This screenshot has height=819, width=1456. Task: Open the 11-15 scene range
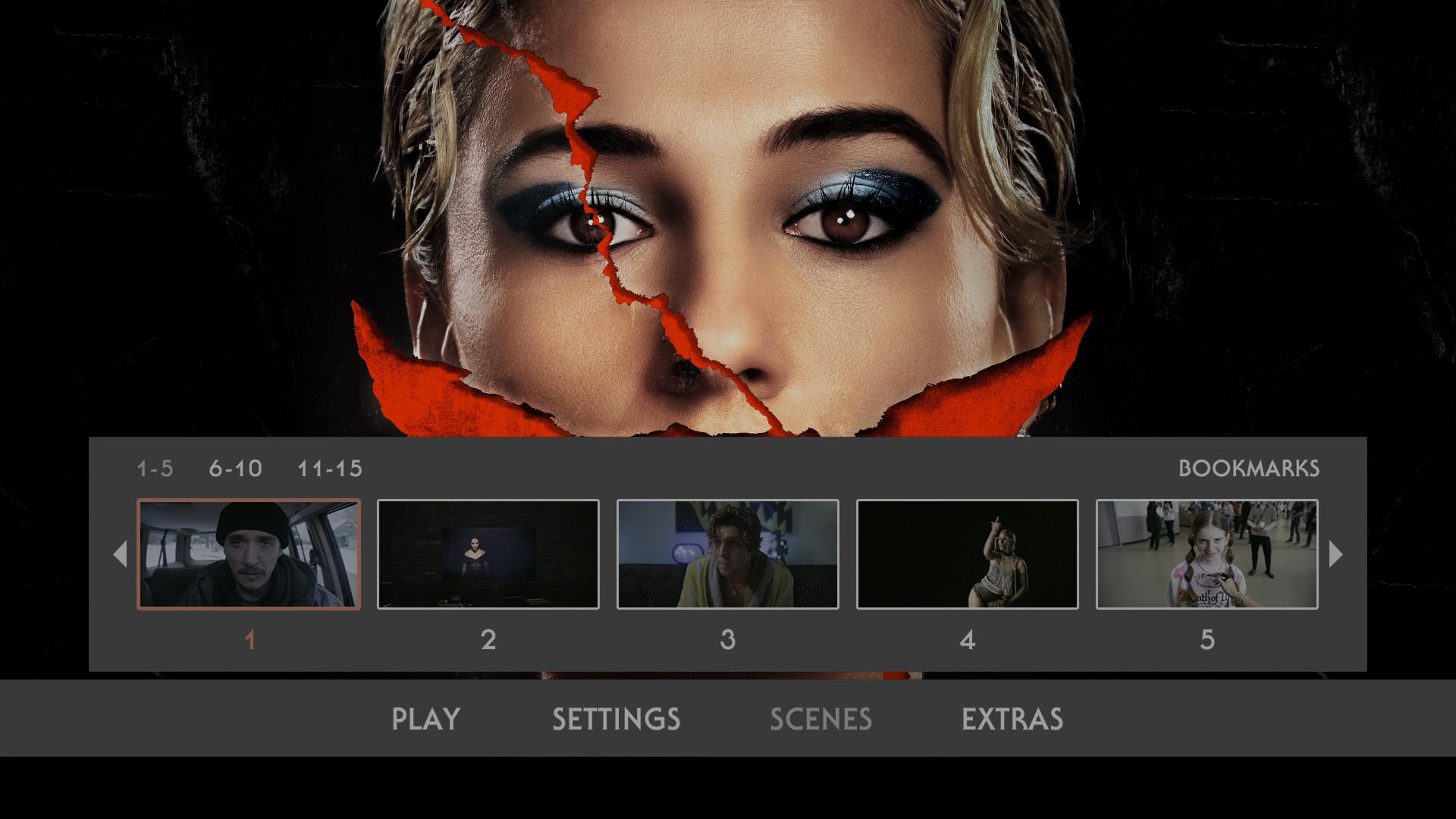click(329, 469)
